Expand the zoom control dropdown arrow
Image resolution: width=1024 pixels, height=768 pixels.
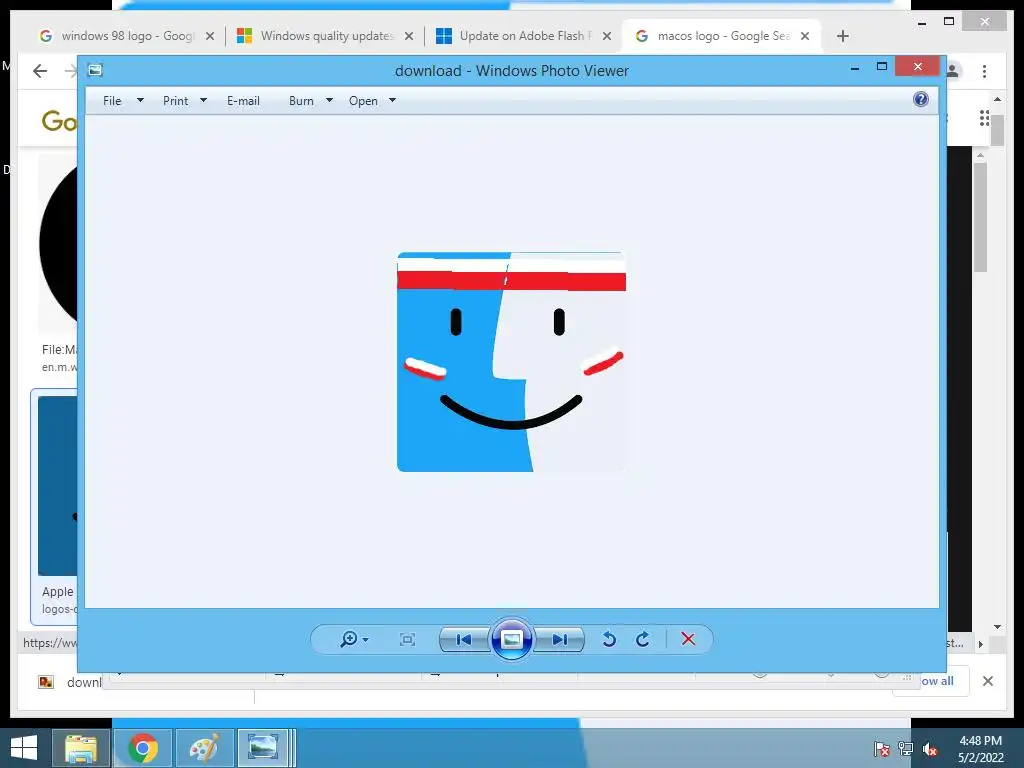(365, 640)
